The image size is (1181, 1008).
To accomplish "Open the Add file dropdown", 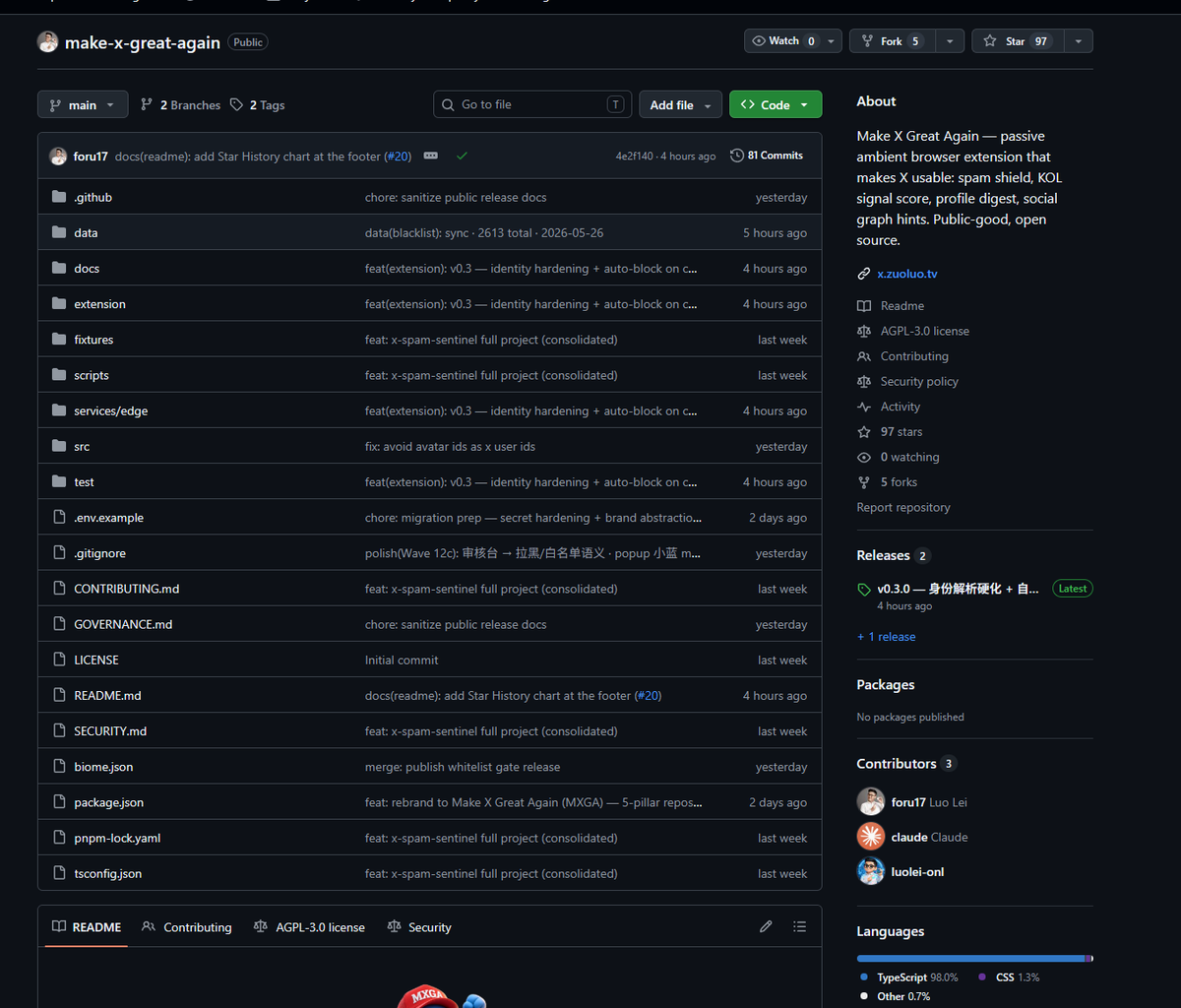I will click(680, 104).
